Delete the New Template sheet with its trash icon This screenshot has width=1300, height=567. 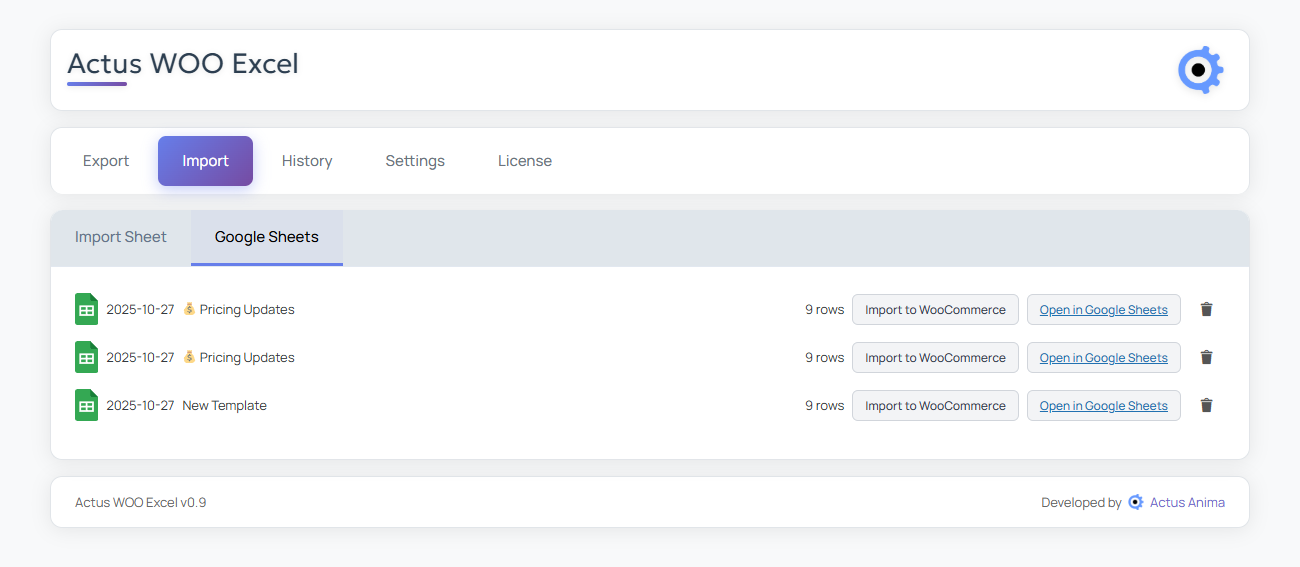pos(1206,405)
